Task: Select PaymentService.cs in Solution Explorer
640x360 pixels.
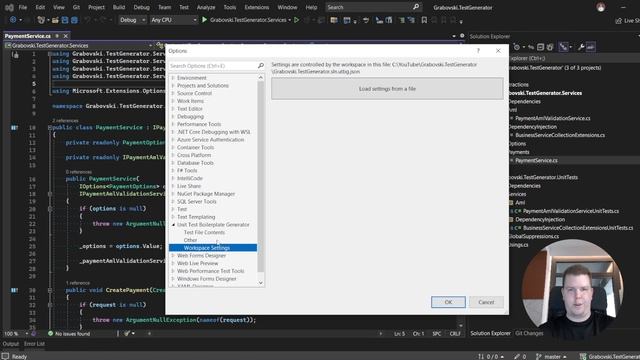Action: click(536, 160)
